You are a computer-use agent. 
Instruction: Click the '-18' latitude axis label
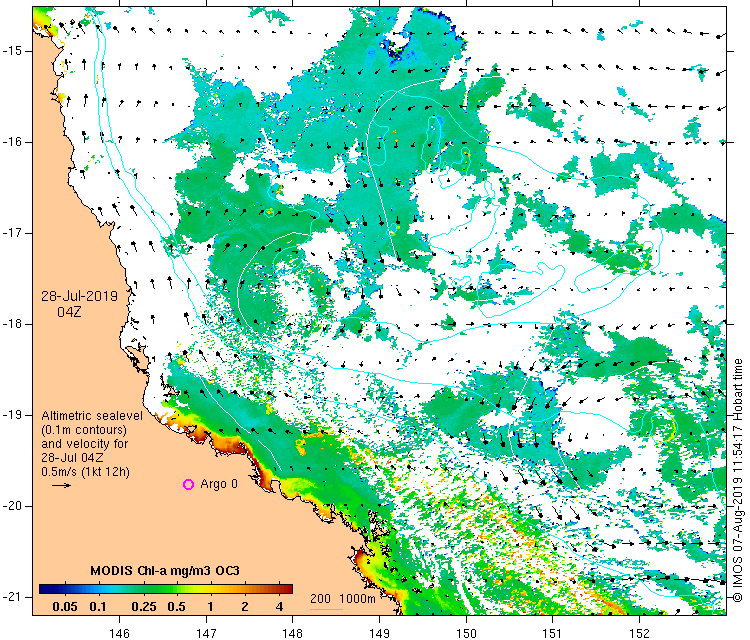(11, 324)
